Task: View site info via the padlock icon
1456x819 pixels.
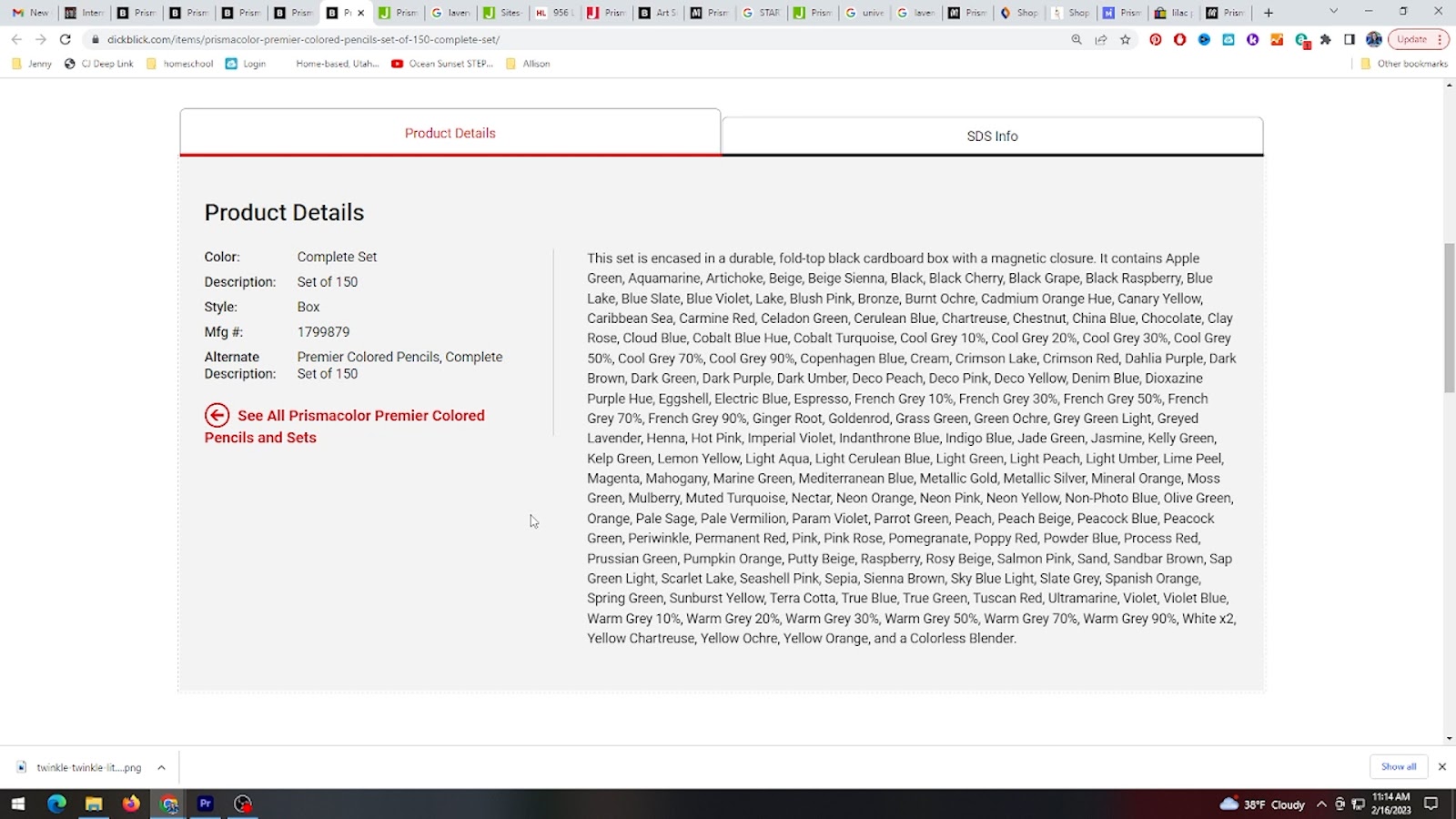Action: (x=95, y=39)
